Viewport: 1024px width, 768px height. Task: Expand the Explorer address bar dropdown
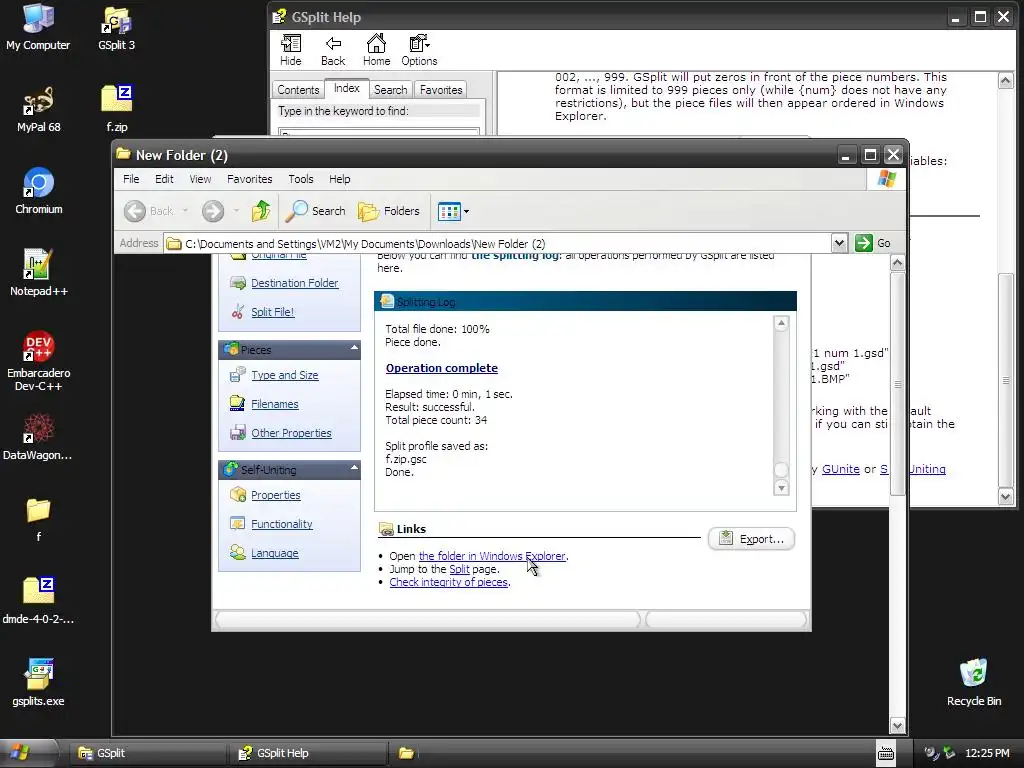point(839,243)
